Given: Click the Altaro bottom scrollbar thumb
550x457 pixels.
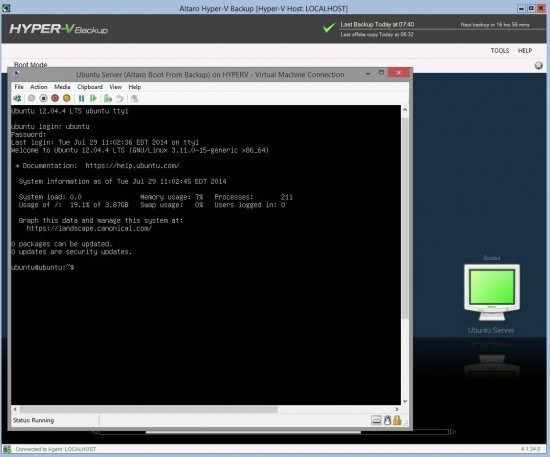Looking at the screenshot, I should (x=253, y=432).
